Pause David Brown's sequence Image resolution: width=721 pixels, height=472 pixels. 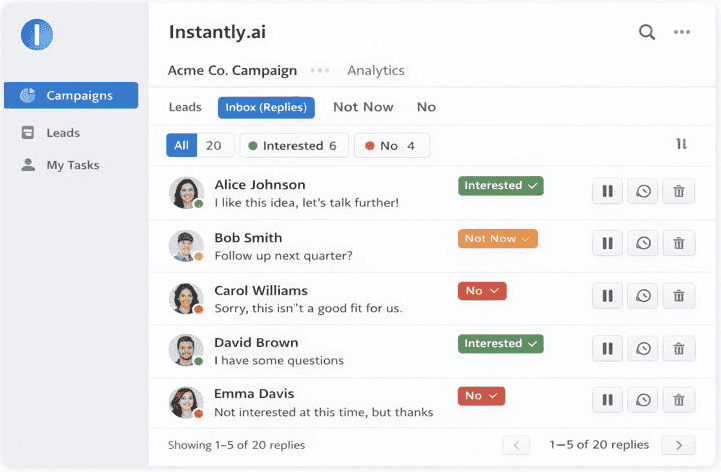607,349
